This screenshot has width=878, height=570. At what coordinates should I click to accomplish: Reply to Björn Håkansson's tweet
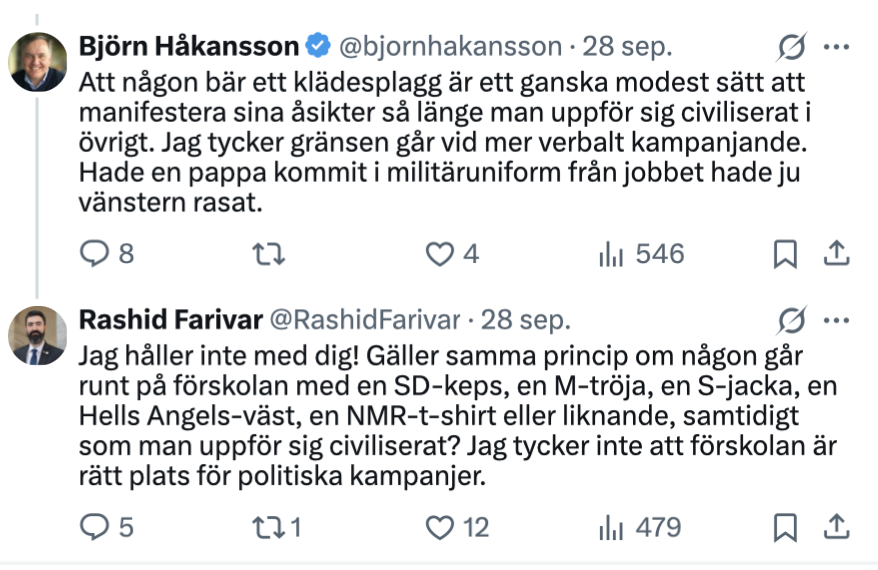tap(93, 254)
